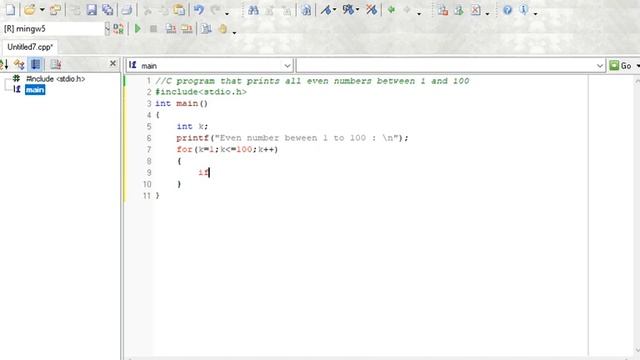Screen dimensions: 640x360
Task: Open a file with the folder icon
Action: tap(29, 9)
